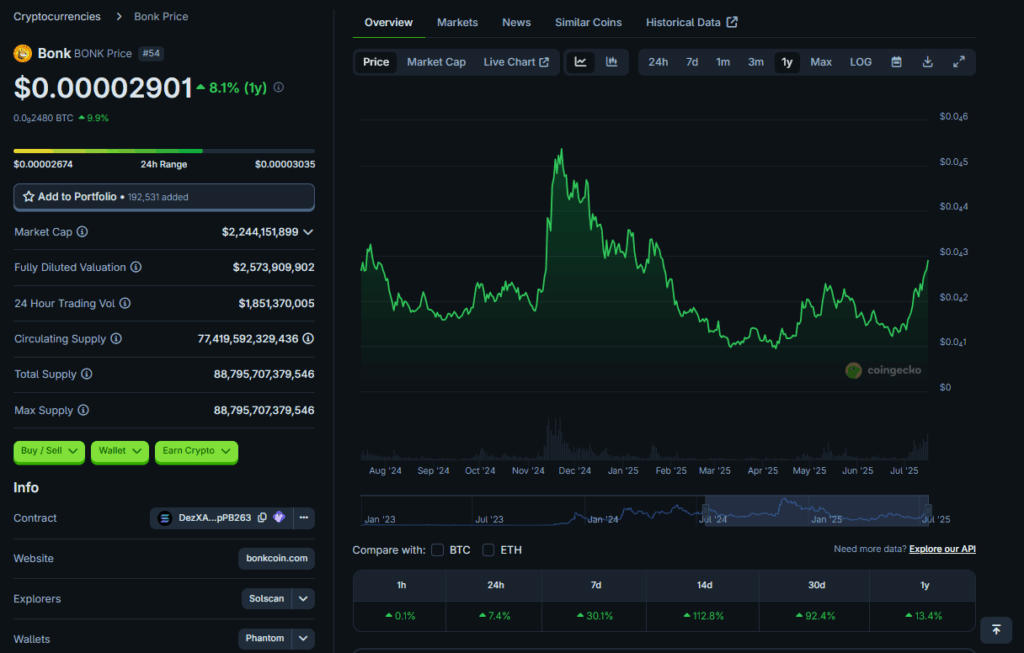Select the Market Cap chart tab
The width and height of the screenshot is (1024, 653).
tap(436, 62)
